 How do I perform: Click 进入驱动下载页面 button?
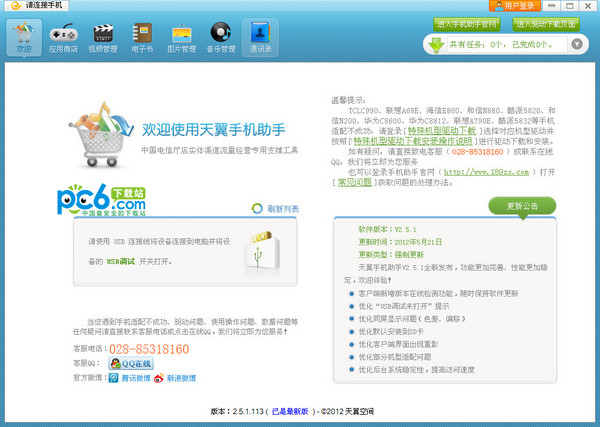tap(546, 24)
